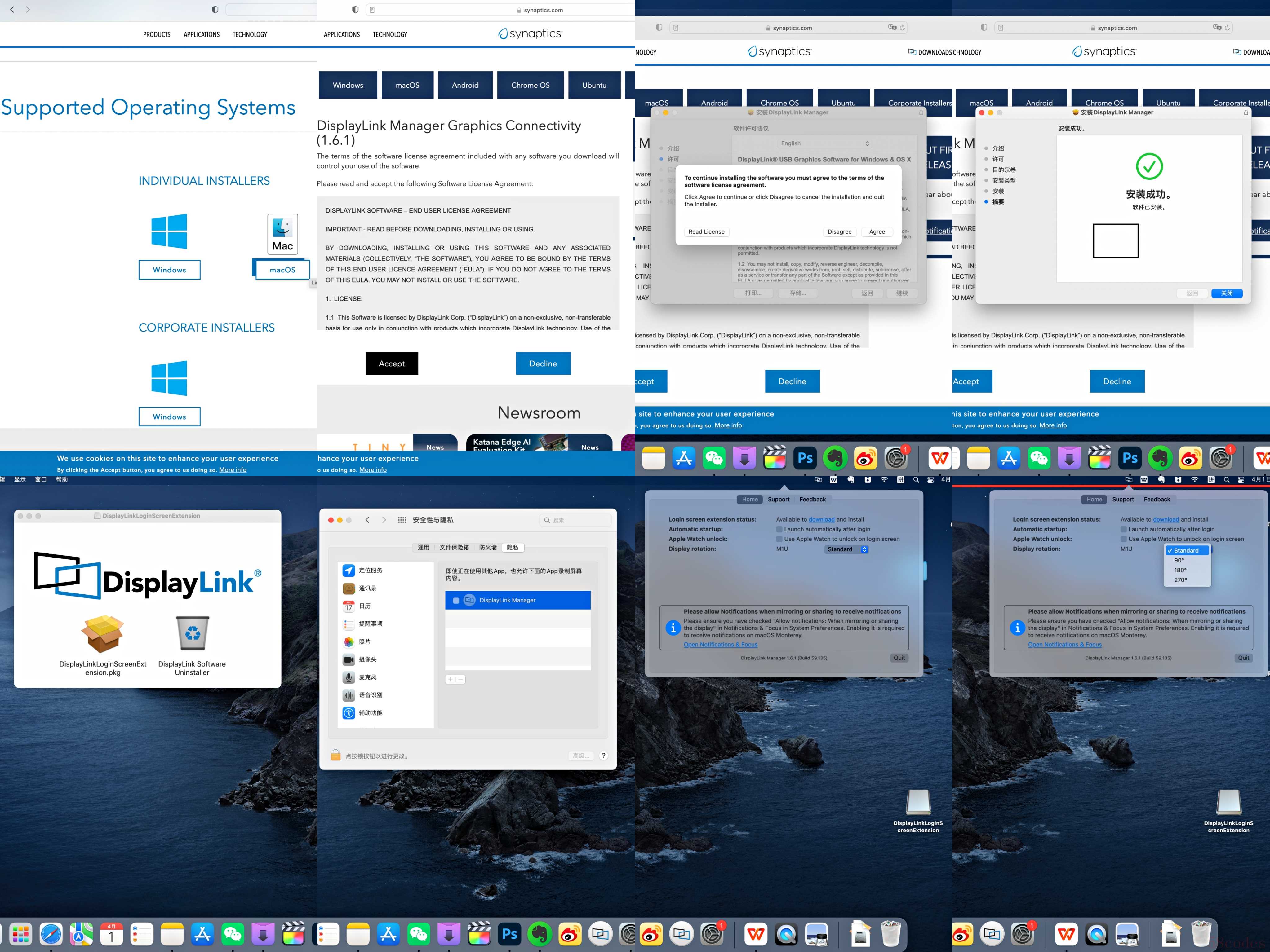Select 通讯录 contacts icon in privacy list

click(x=349, y=588)
